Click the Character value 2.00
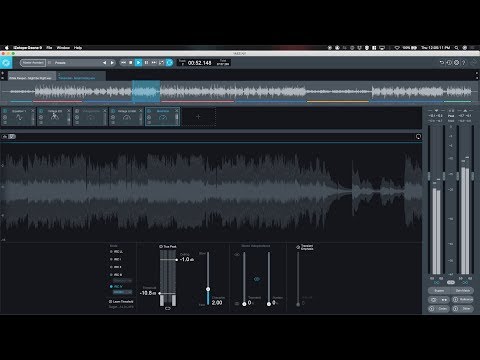480x360 pixels. [x=217, y=303]
